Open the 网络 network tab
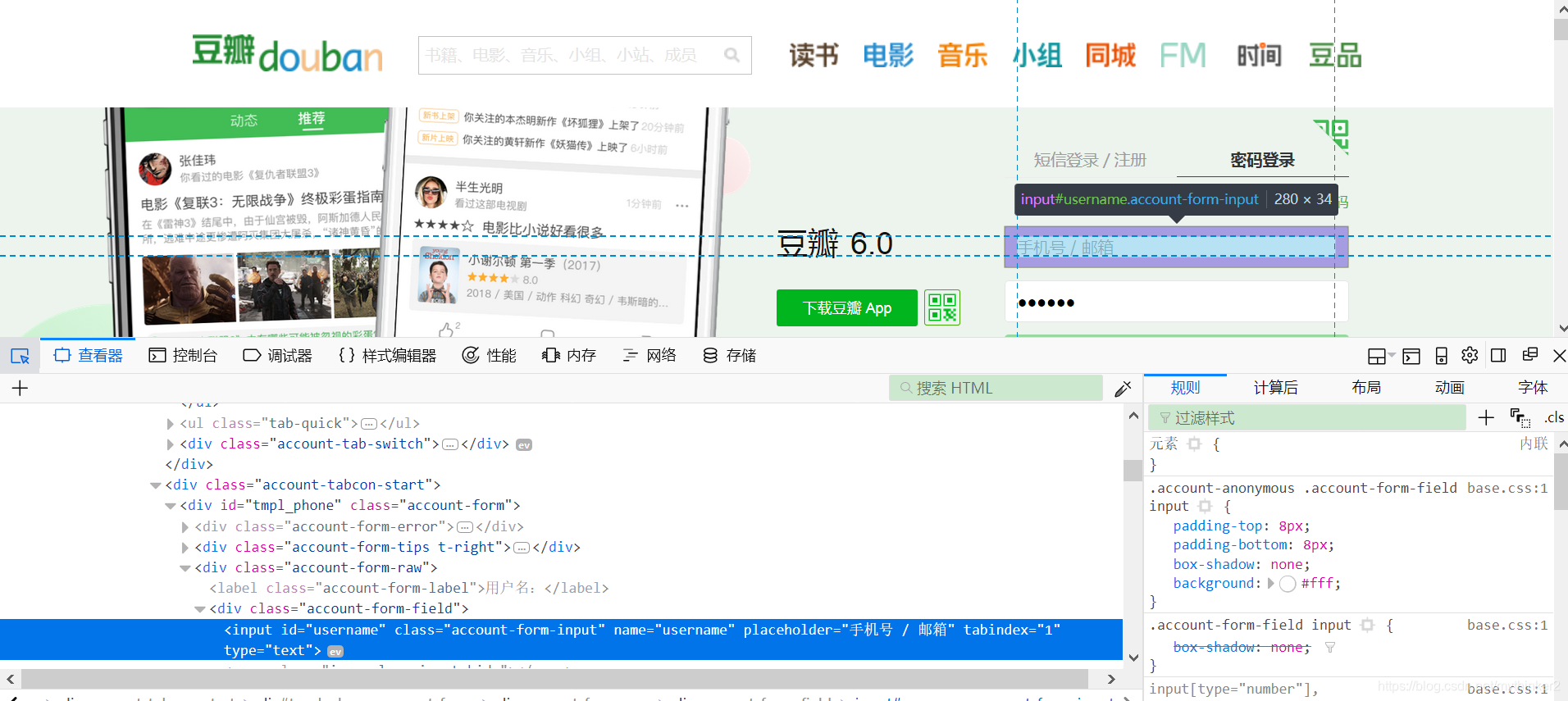The height and width of the screenshot is (701, 1568). pos(649,356)
